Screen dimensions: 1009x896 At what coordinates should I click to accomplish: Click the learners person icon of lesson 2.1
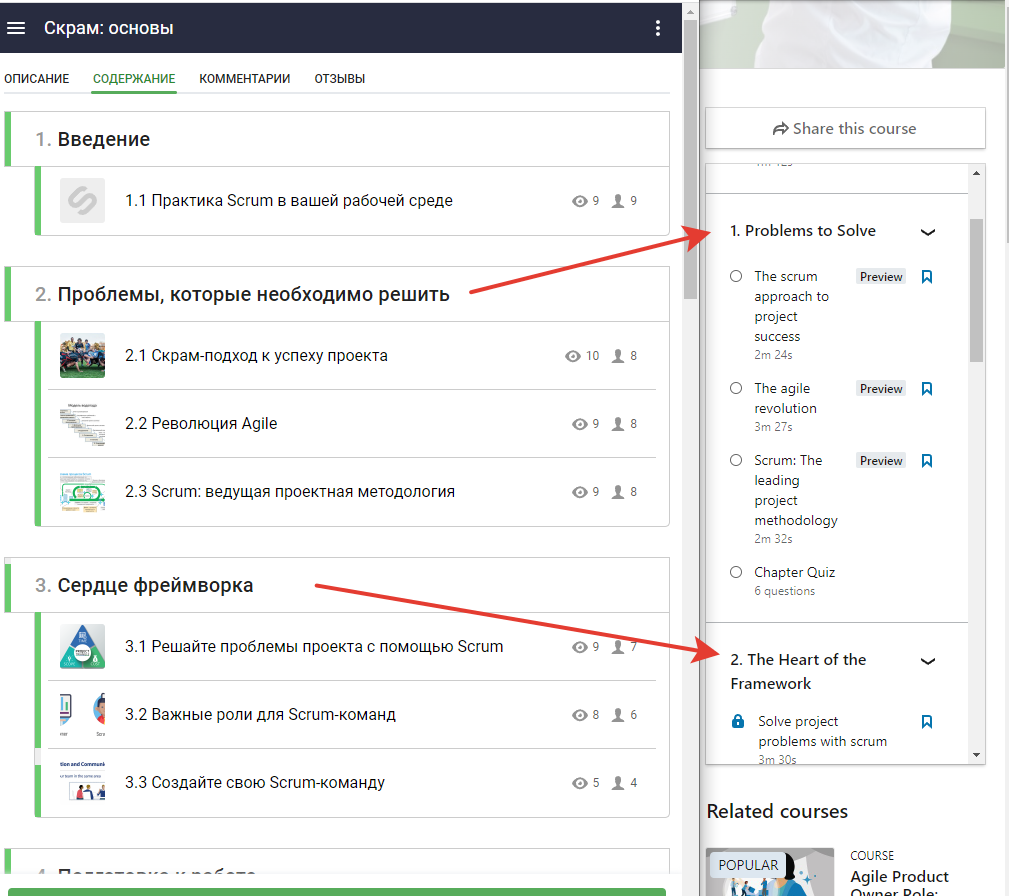click(618, 356)
